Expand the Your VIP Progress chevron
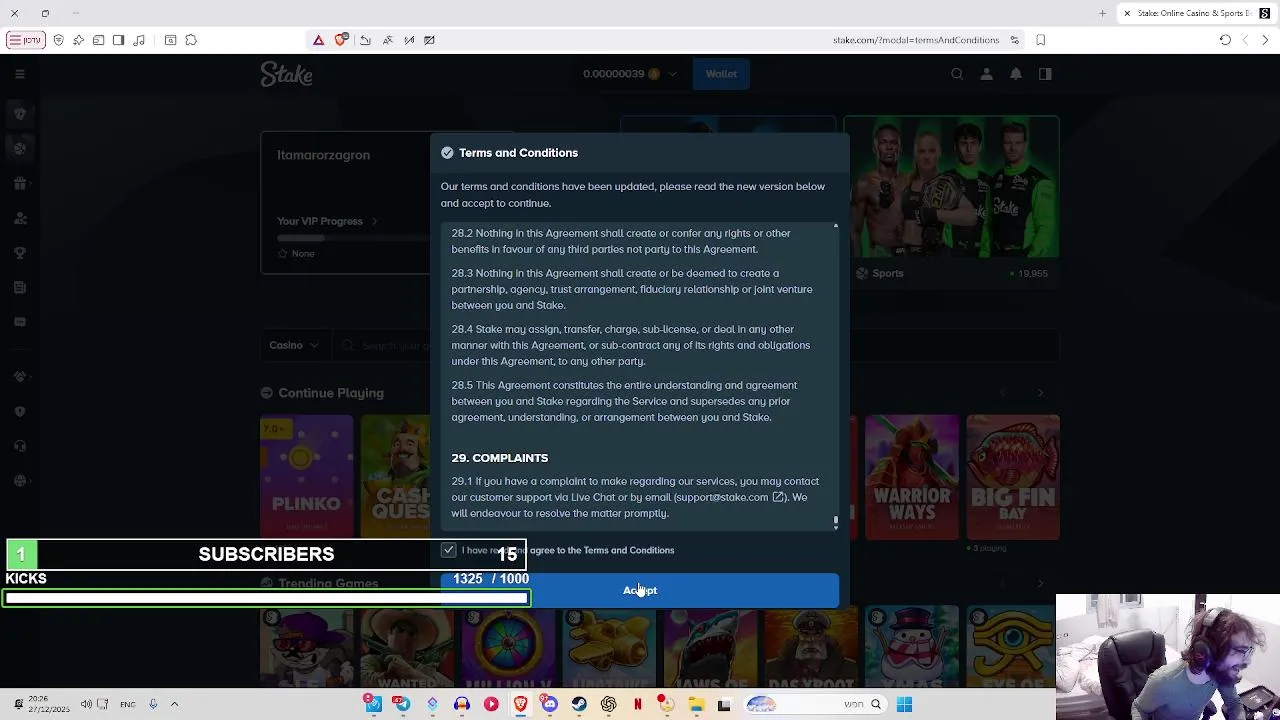1280x720 pixels. coord(374,221)
